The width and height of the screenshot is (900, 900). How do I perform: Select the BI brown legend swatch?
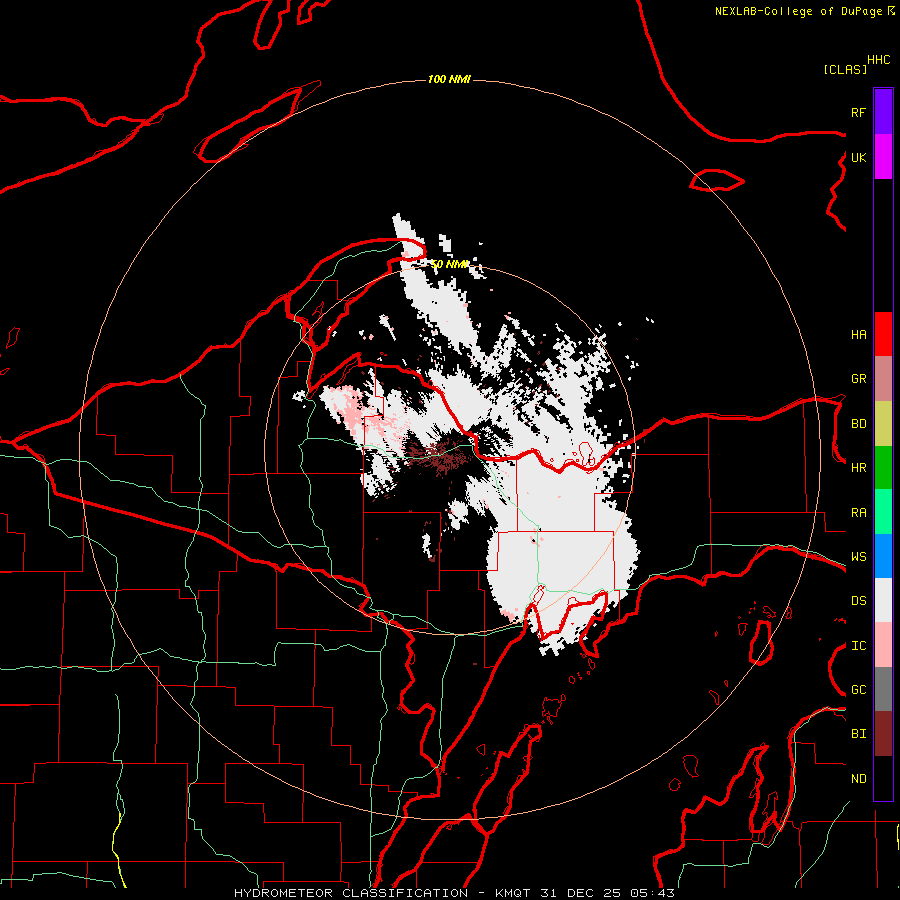pyautogui.click(x=883, y=734)
